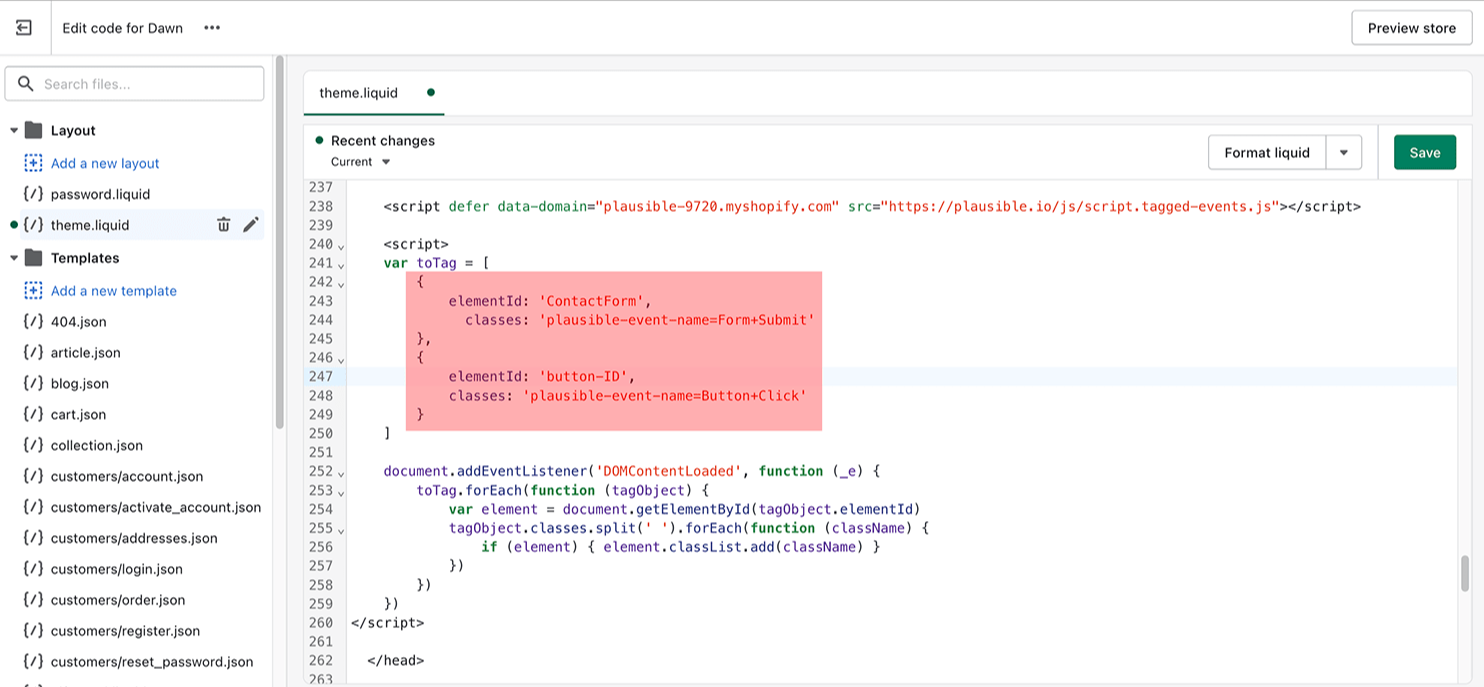Click the Button+Click class string on line 248
Image resolution: width=1484 pixels, height=687 pixels.
tap(664, 396)
